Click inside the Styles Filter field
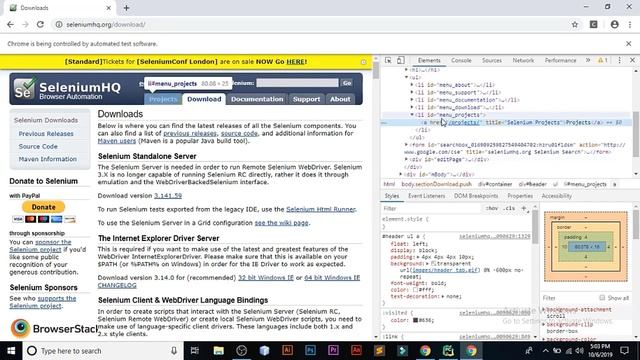Viewport: 640px width, 360px height. tap(431, 208)
